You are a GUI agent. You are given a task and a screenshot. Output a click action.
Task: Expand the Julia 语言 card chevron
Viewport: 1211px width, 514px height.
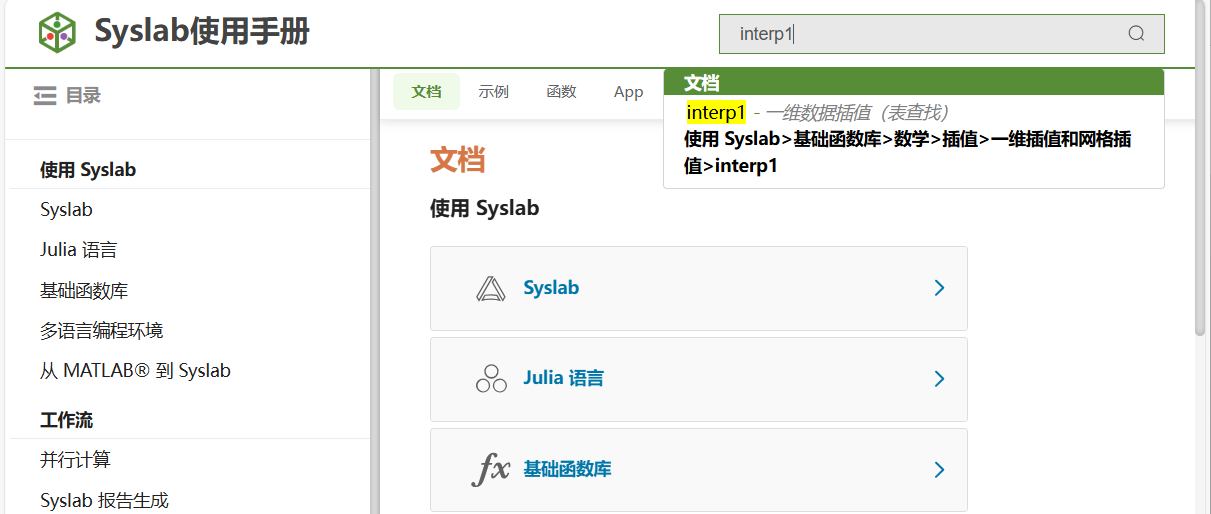938,379
